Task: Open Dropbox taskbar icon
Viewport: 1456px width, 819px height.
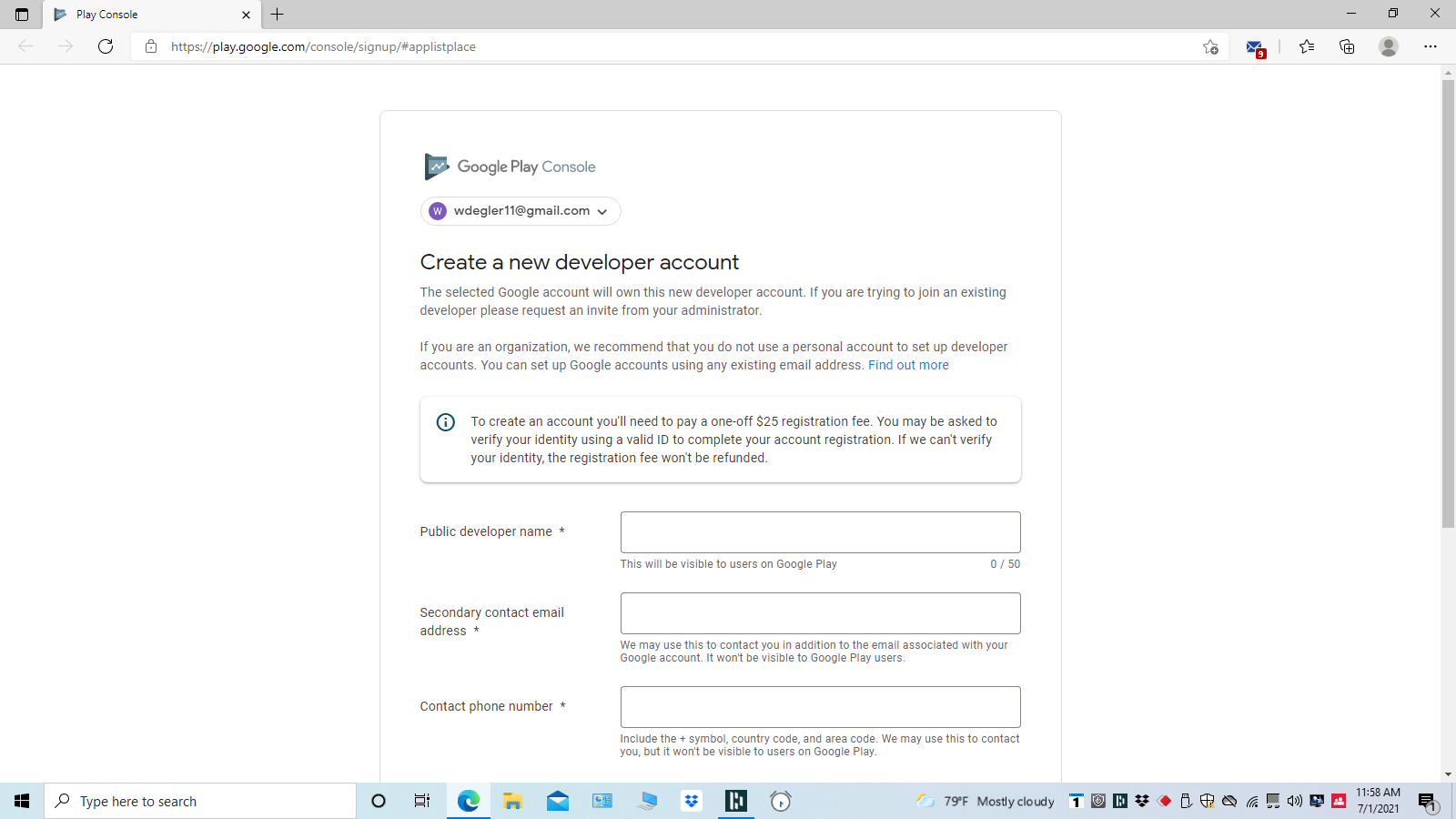Action: point(692,801)
